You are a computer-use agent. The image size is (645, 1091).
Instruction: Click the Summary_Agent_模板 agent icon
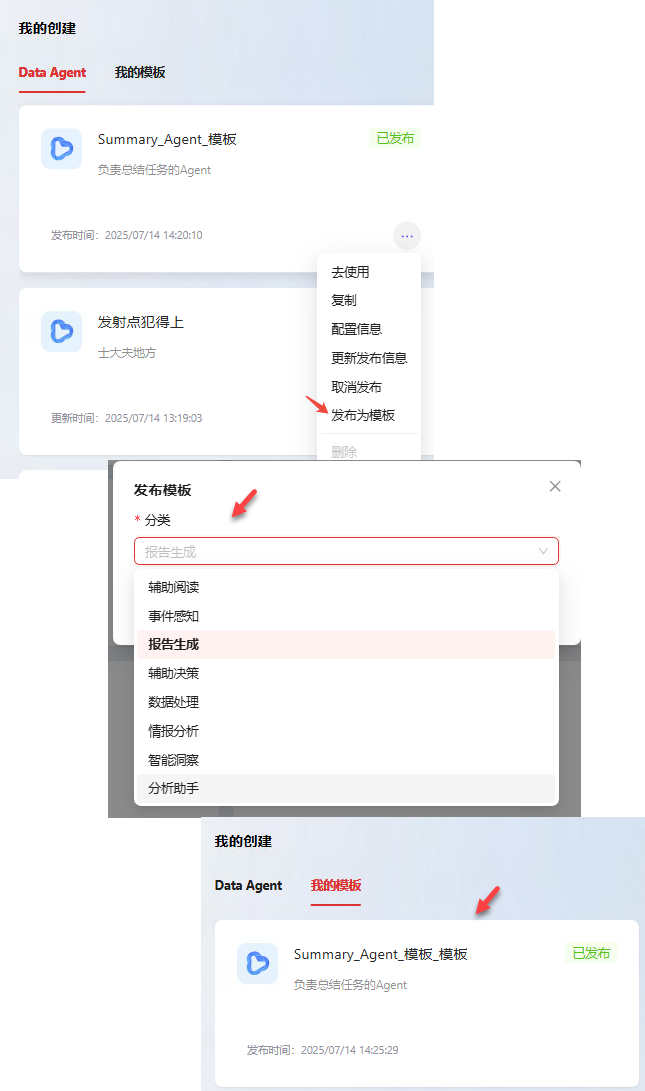[61, 148]
